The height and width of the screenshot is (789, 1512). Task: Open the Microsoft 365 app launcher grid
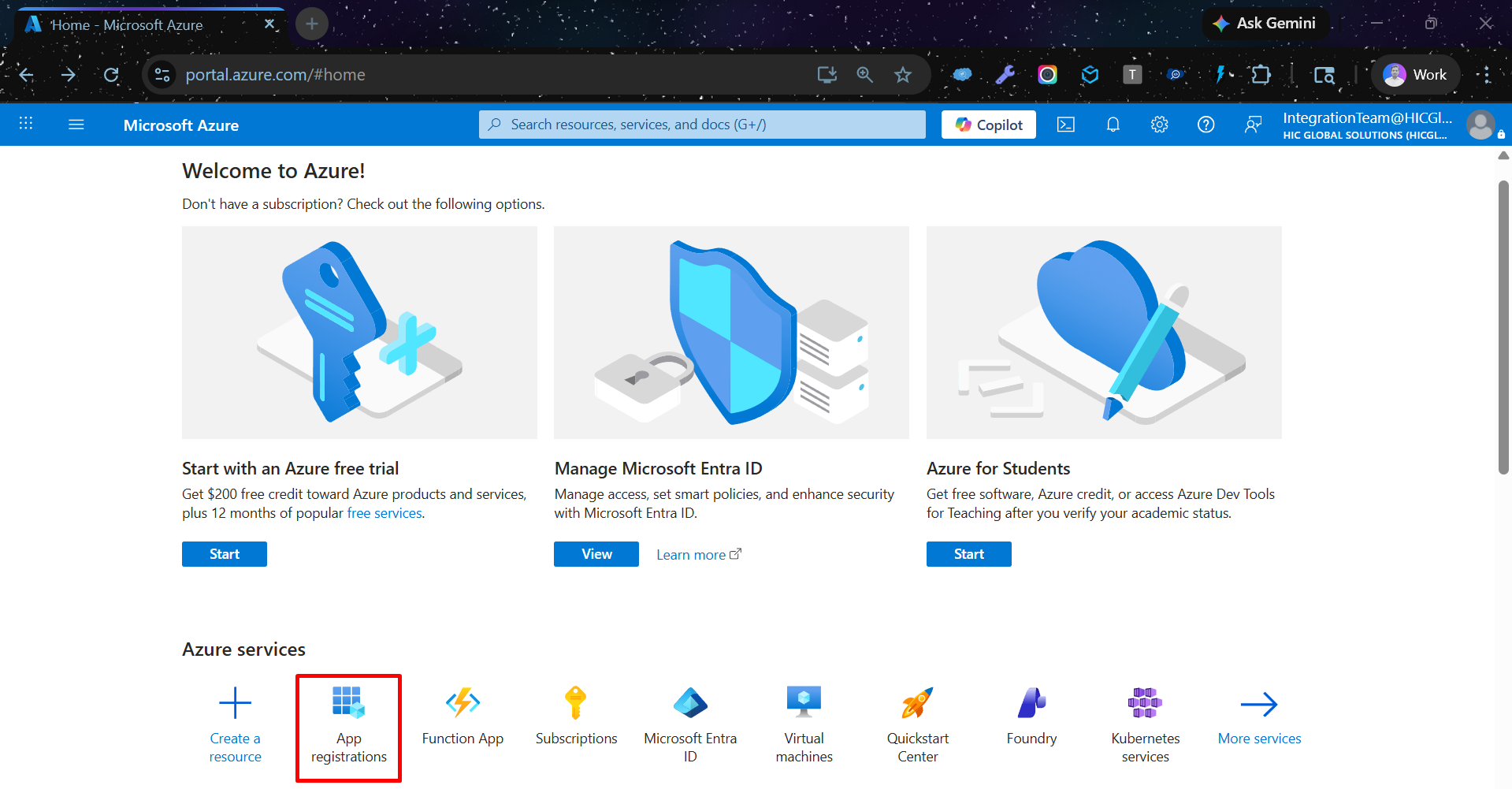point(26,124)
